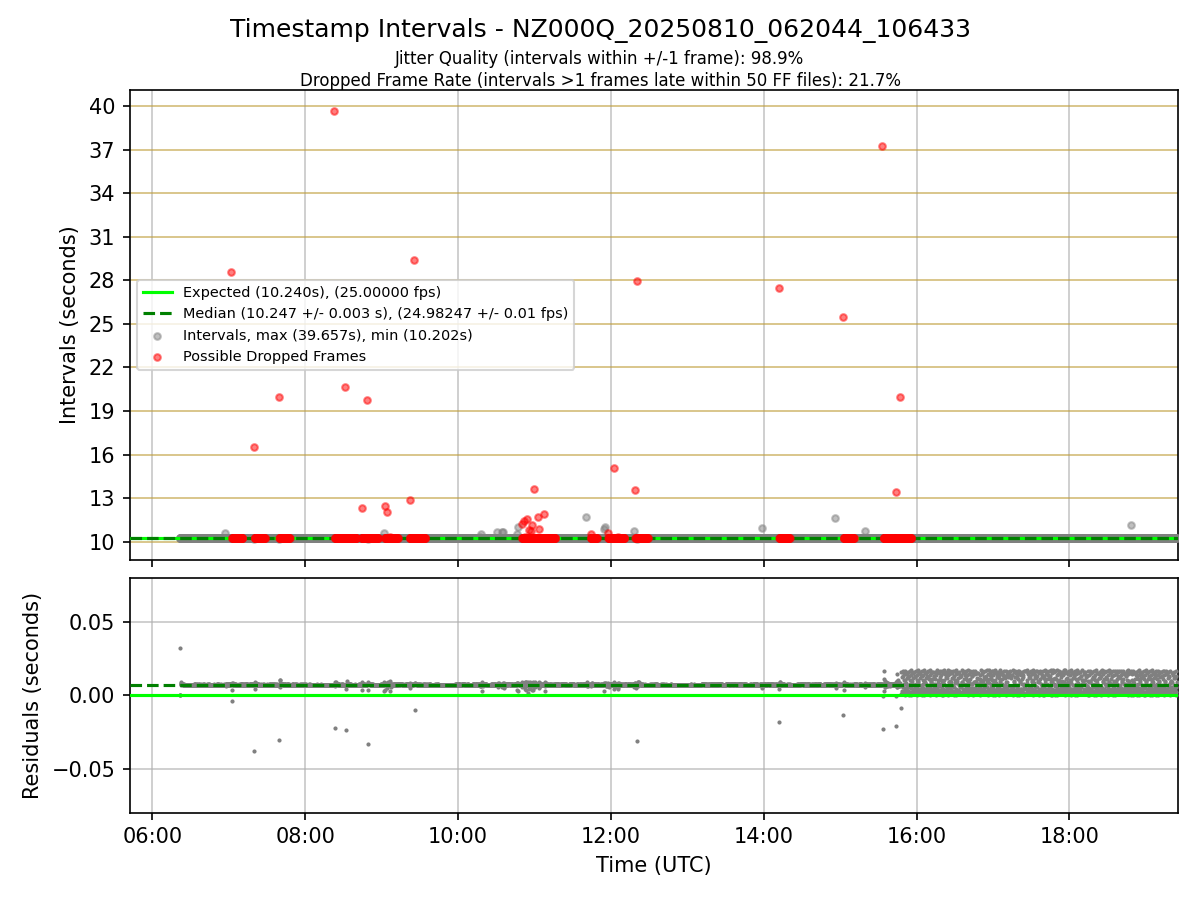1200x900 pixels.
Task: Click the "25" tick on the intervals axis
Action: tap(103, 324)
